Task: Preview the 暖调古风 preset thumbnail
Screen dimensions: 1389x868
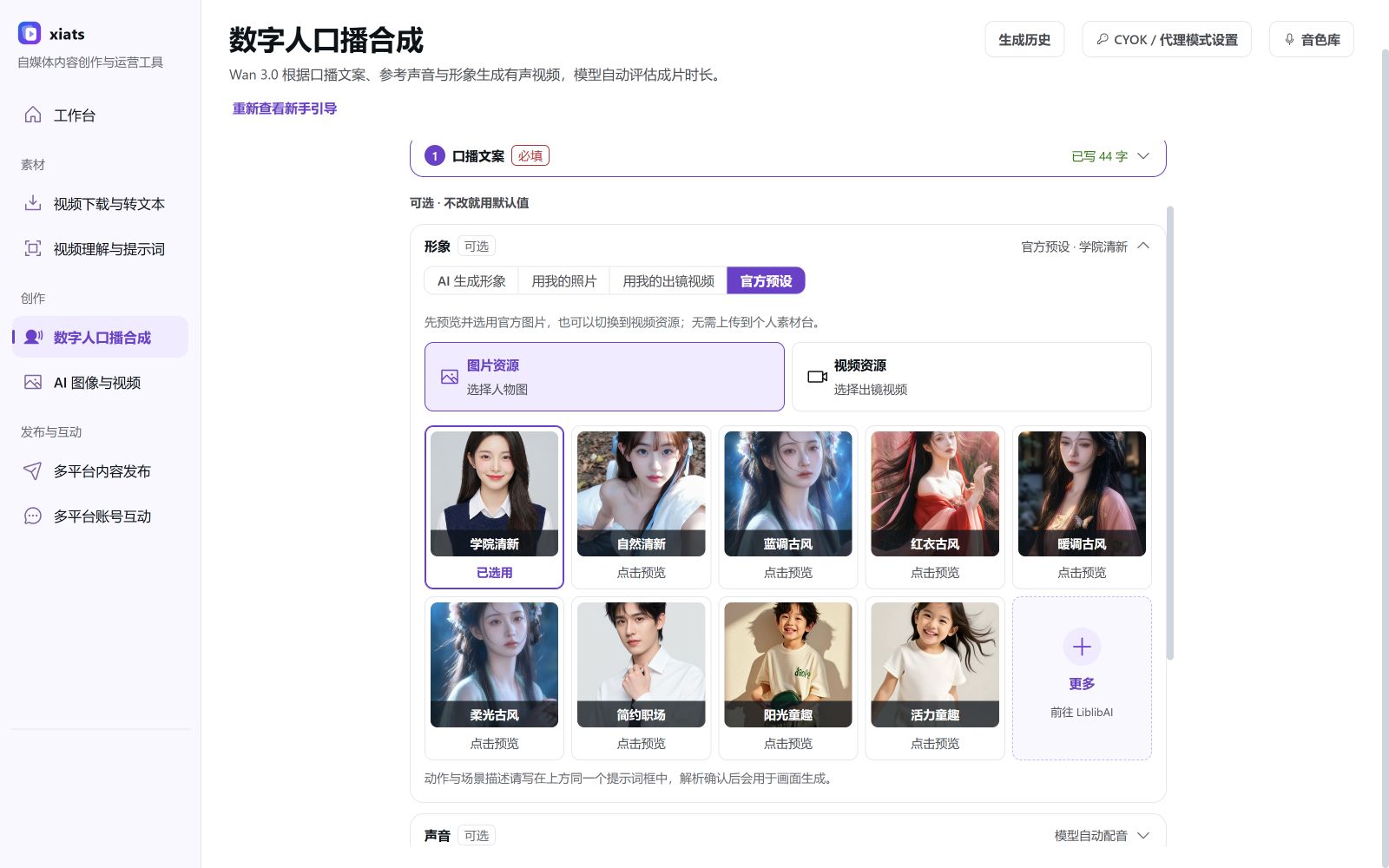Action: pyautogui.click(x=1082, y=494)
